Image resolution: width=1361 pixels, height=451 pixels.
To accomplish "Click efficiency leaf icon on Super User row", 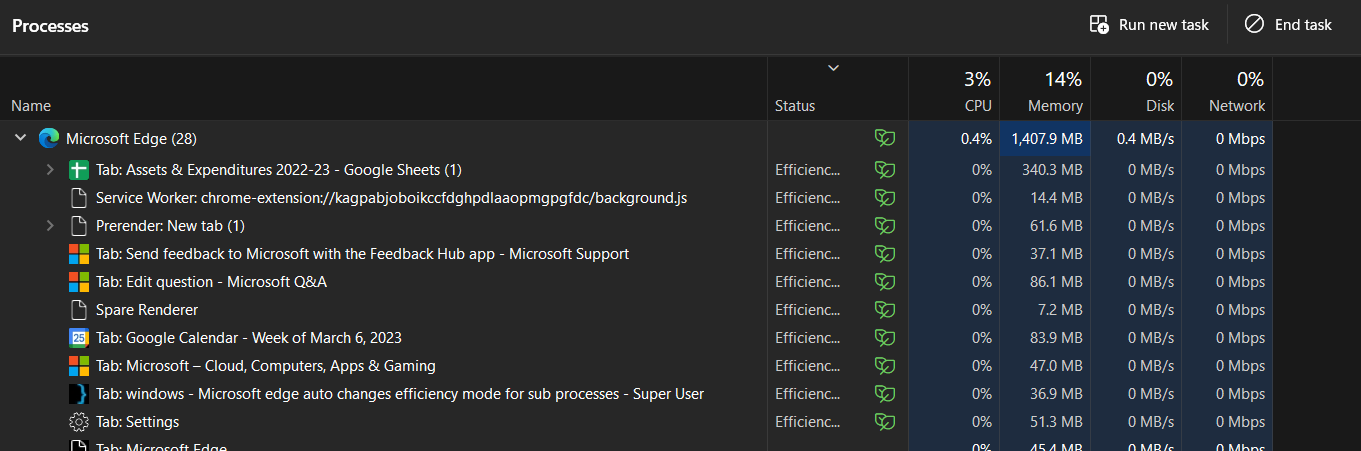I will pos(885,394).
